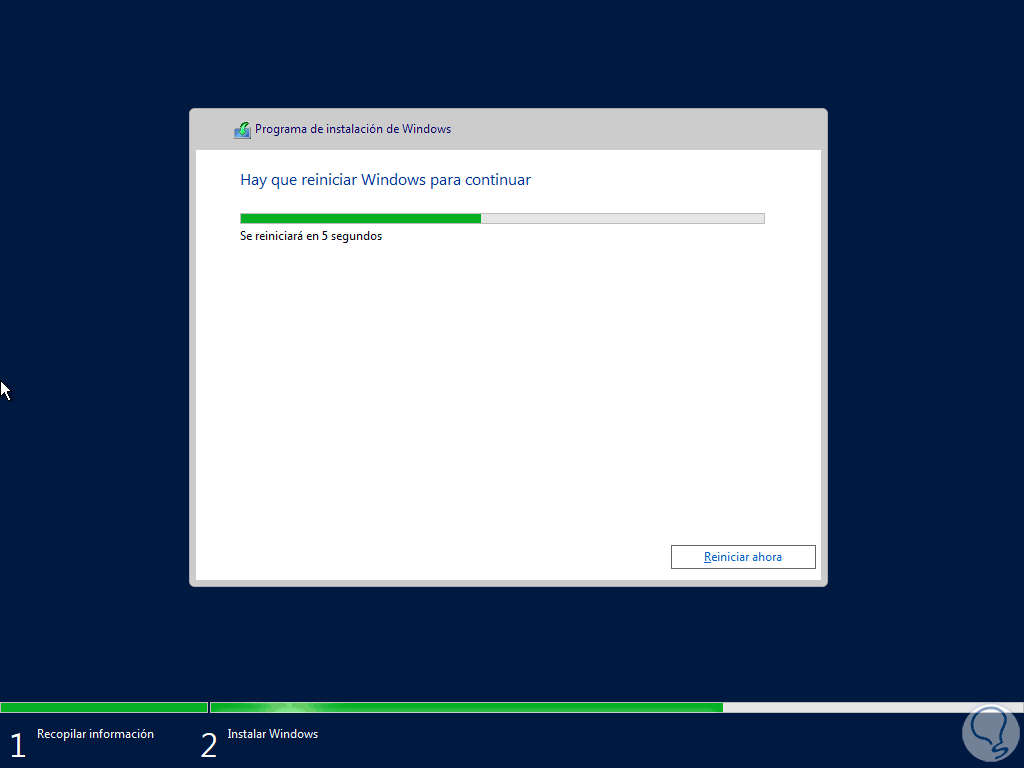Select the 'Se reiniciará en 5 segundos' text
The height and width of the screenshot is (768, 1024).
(x=311, y=236)
